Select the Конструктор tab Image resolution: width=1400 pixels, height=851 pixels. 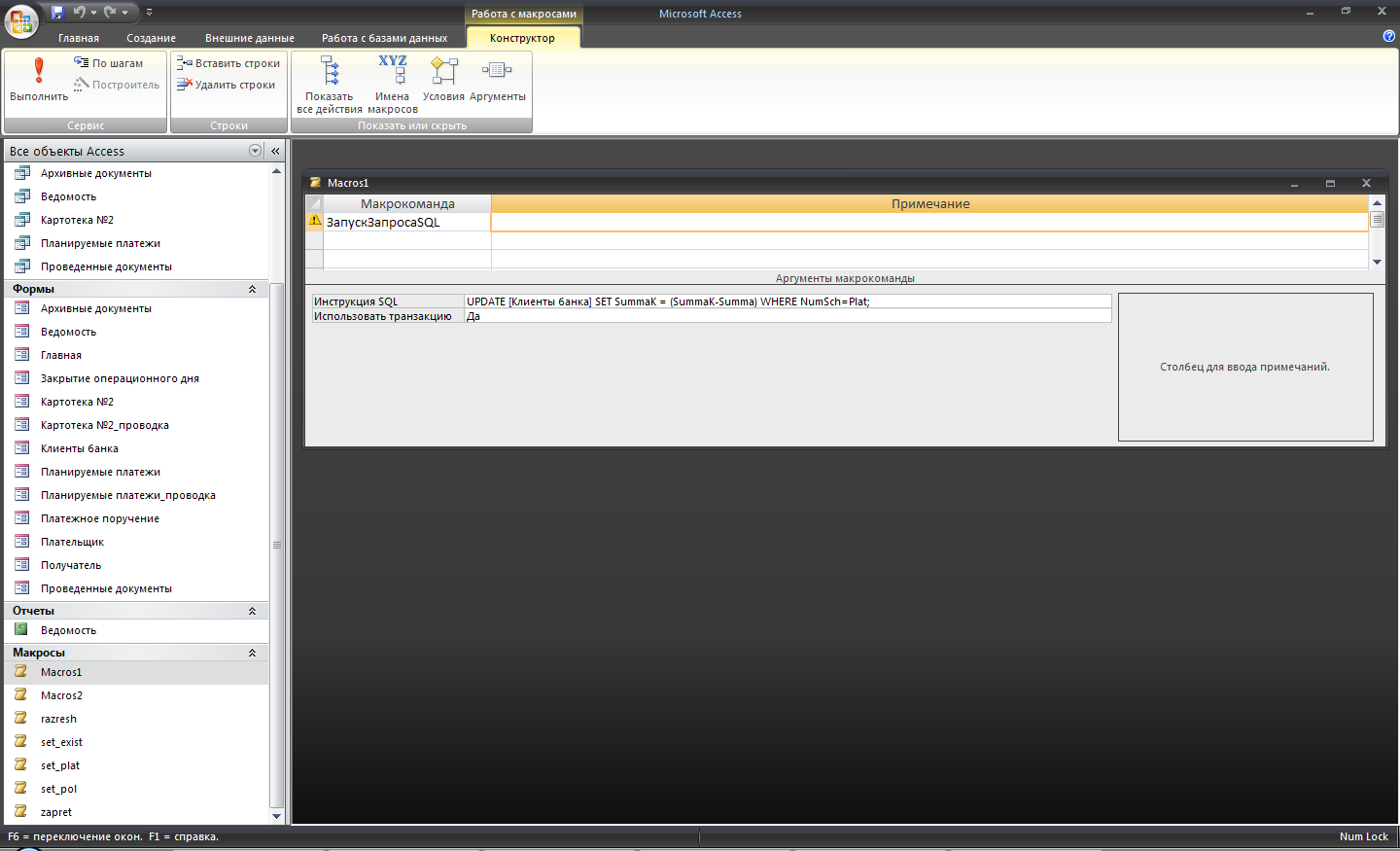[522, 38]
